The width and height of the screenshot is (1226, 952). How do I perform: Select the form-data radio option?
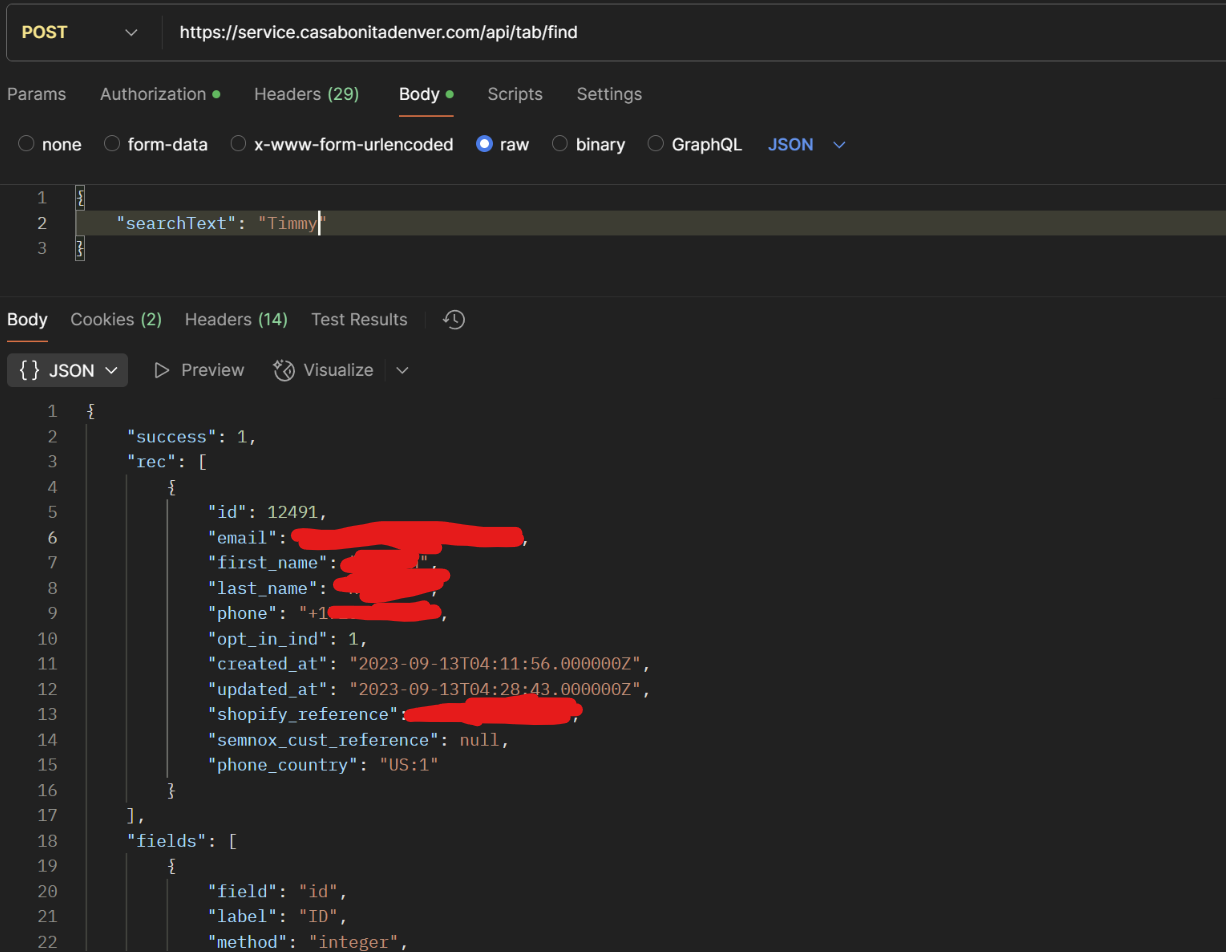(156, 144)
